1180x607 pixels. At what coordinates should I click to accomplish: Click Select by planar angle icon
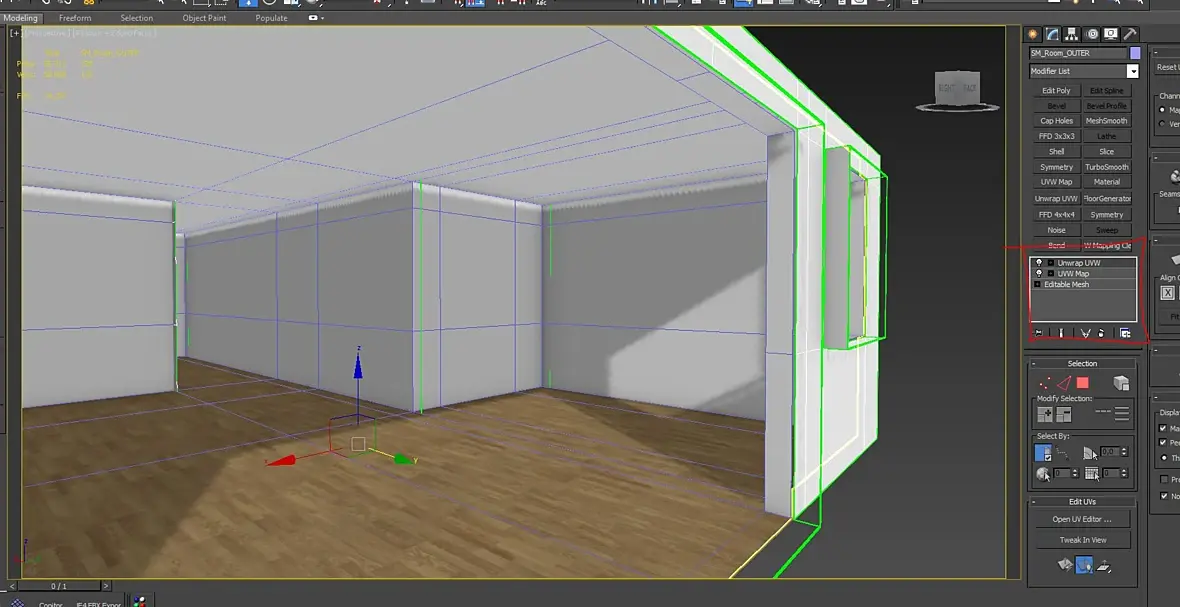[1090, 453]
